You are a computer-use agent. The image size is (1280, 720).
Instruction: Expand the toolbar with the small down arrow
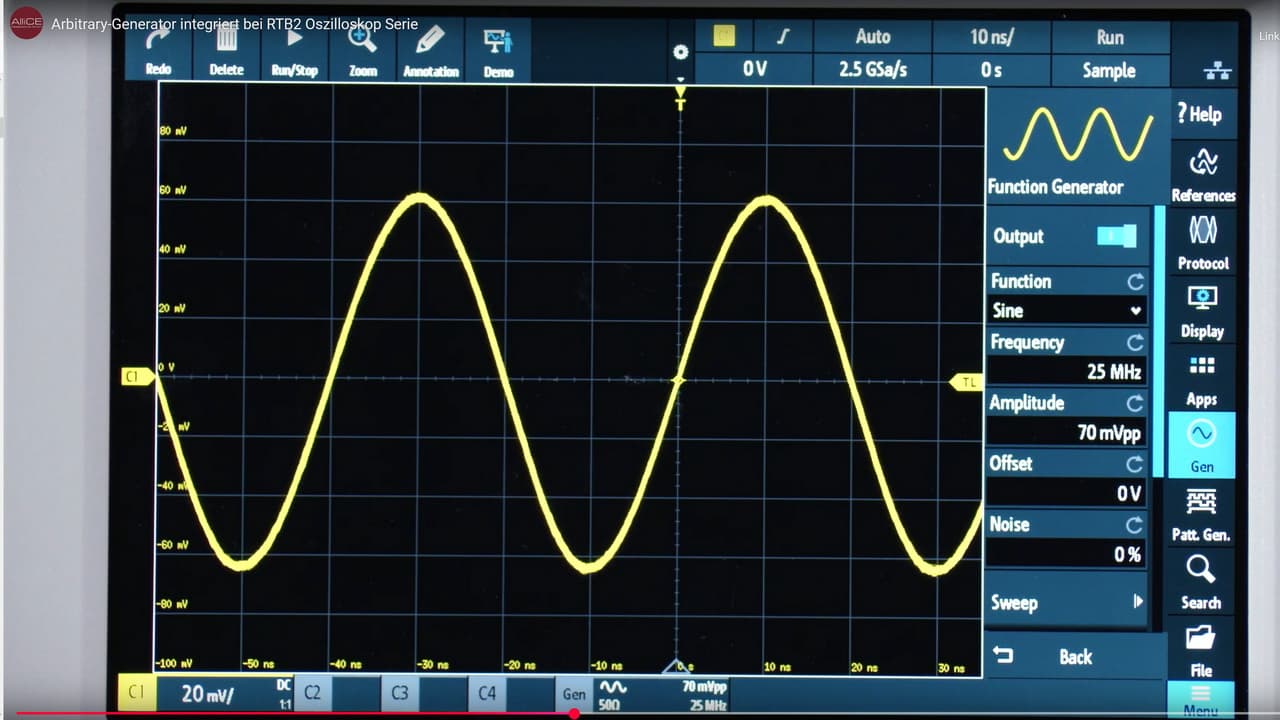(682, 78)
